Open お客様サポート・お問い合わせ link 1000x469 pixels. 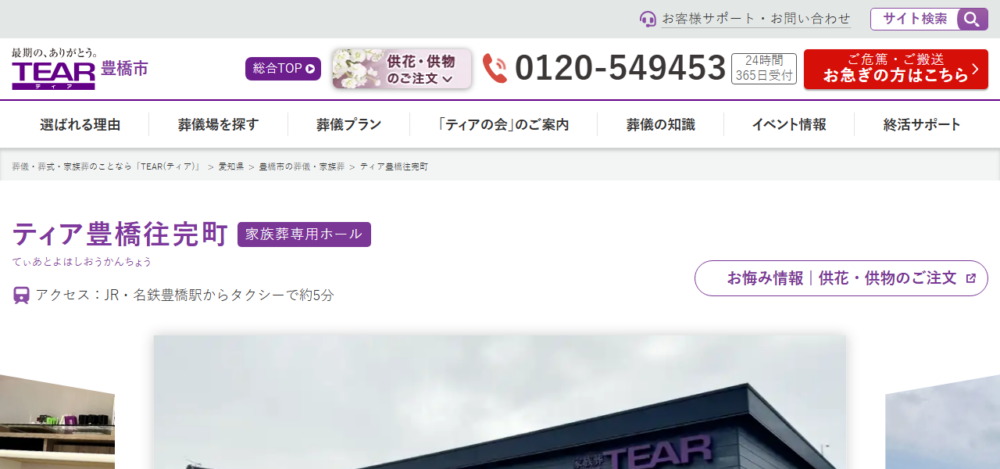756,19
